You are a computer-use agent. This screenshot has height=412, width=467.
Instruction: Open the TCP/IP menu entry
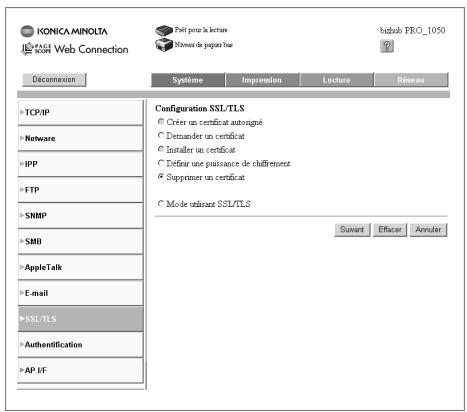point(80,113)
